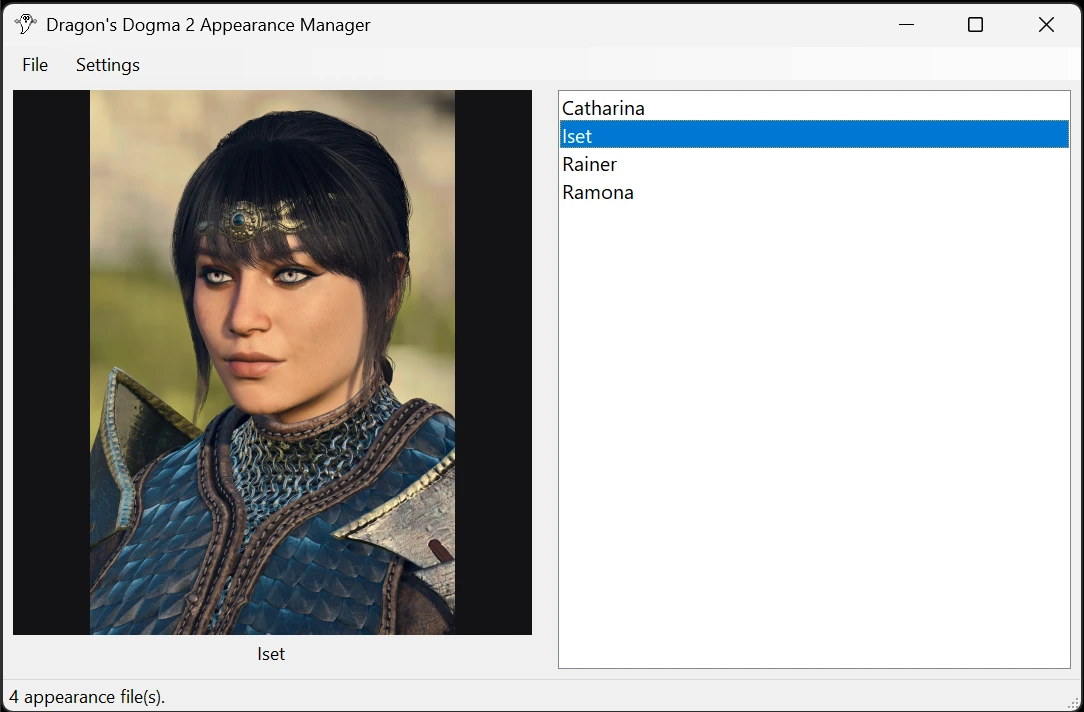
Task: Choose Rainer from the appearance list
Action: [814, 164]
